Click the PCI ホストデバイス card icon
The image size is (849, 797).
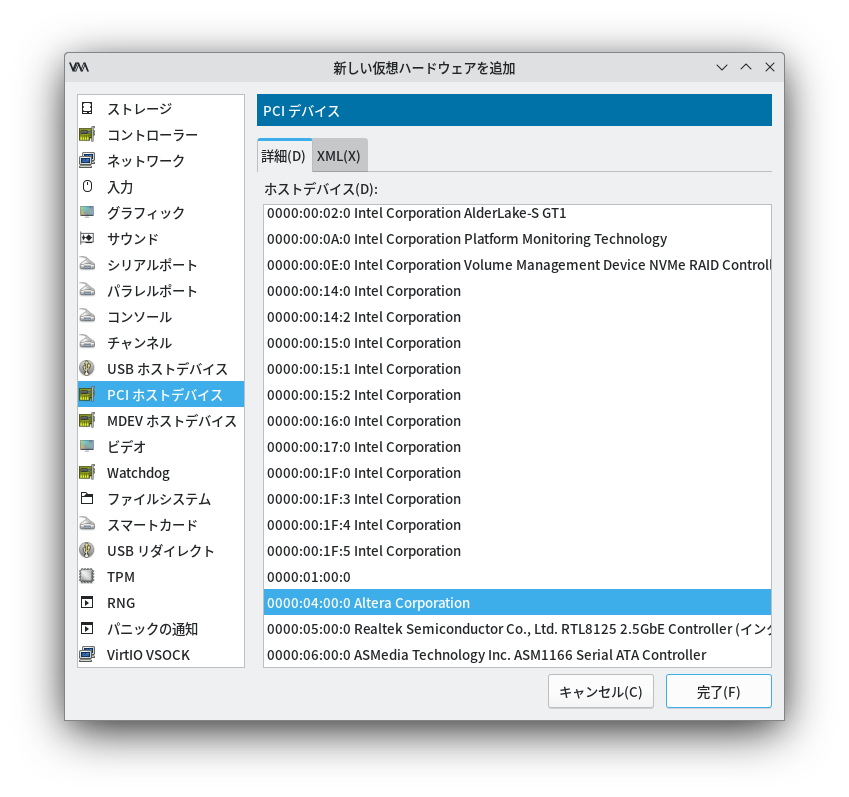pyautogui.click(x=87, y=394)
